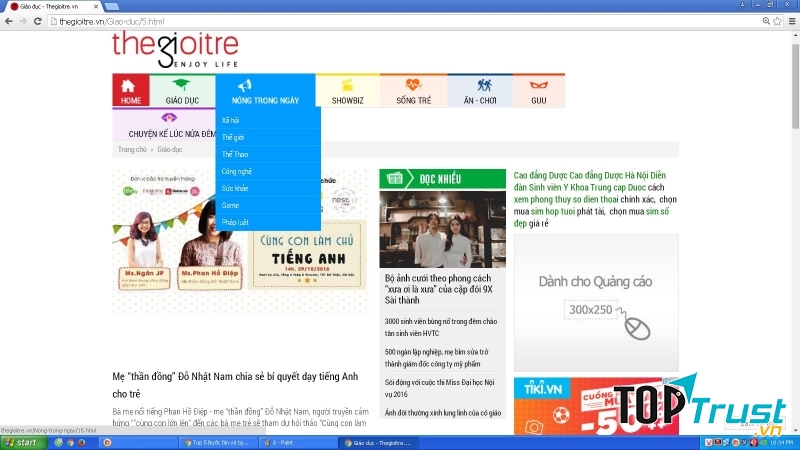Click the scrollbar up arrow
The height and width of the screenshot is (450, 800).
tap(795, 36)
